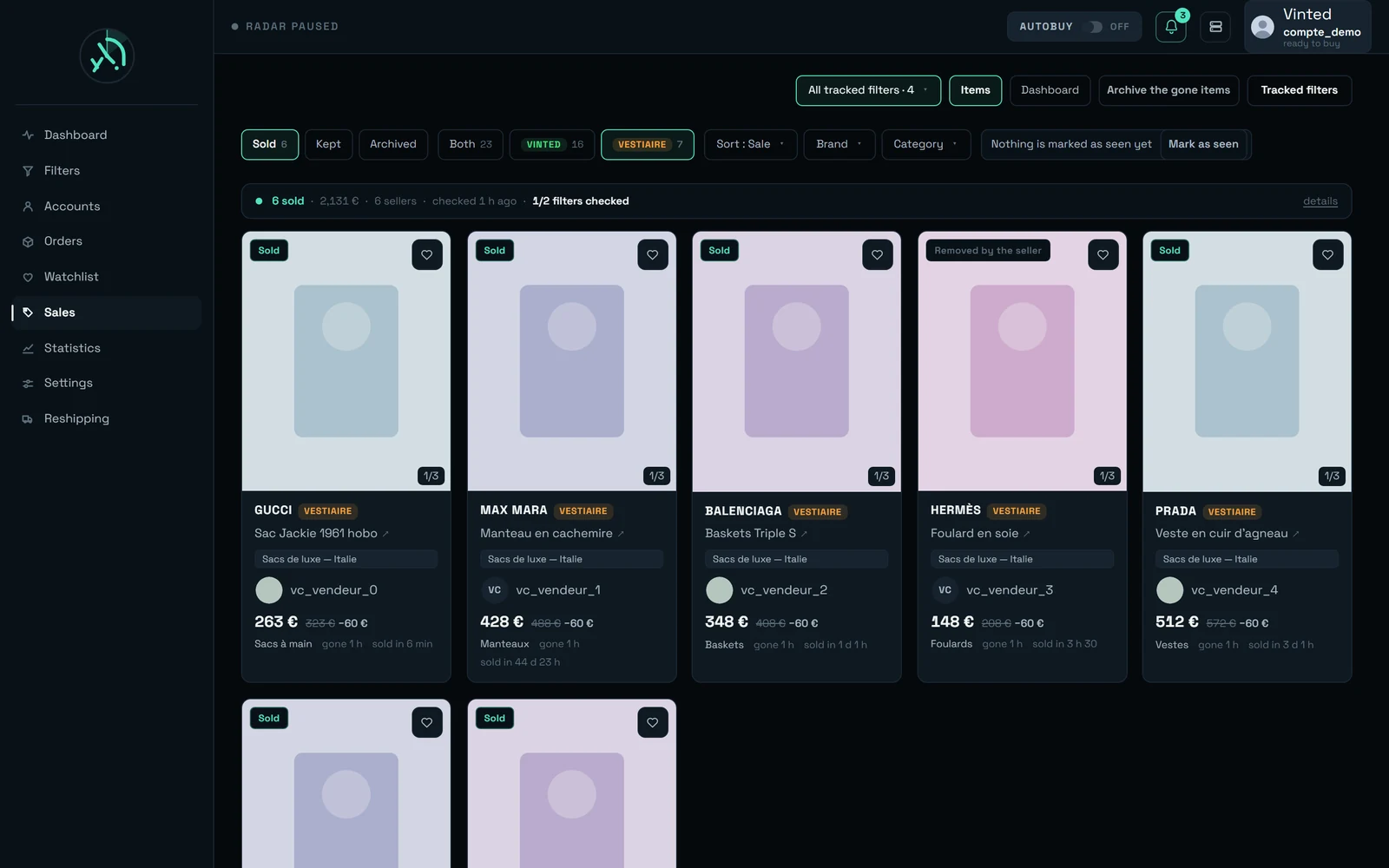Click heart icon on second-row first card

426,722
